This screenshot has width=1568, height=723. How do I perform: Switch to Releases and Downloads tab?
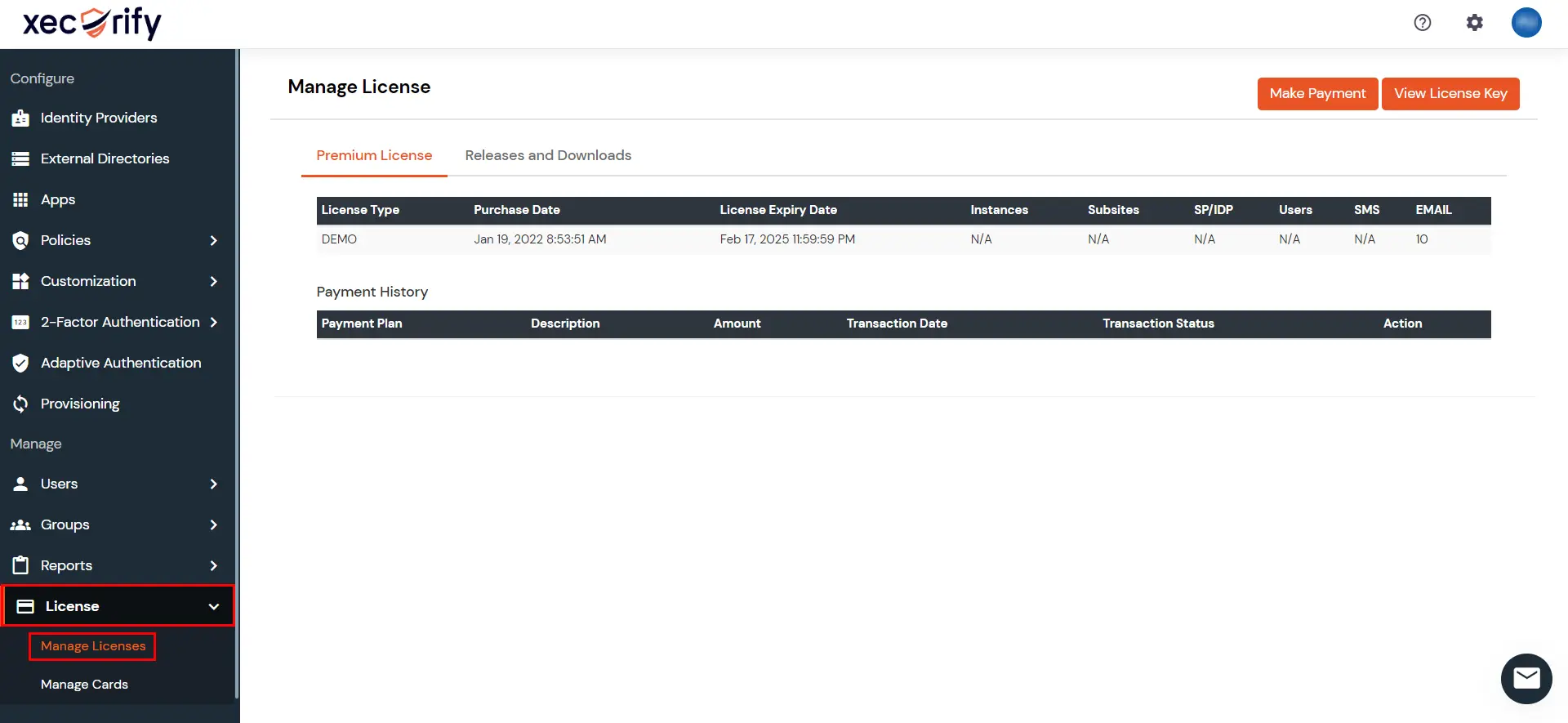(548, 155)
